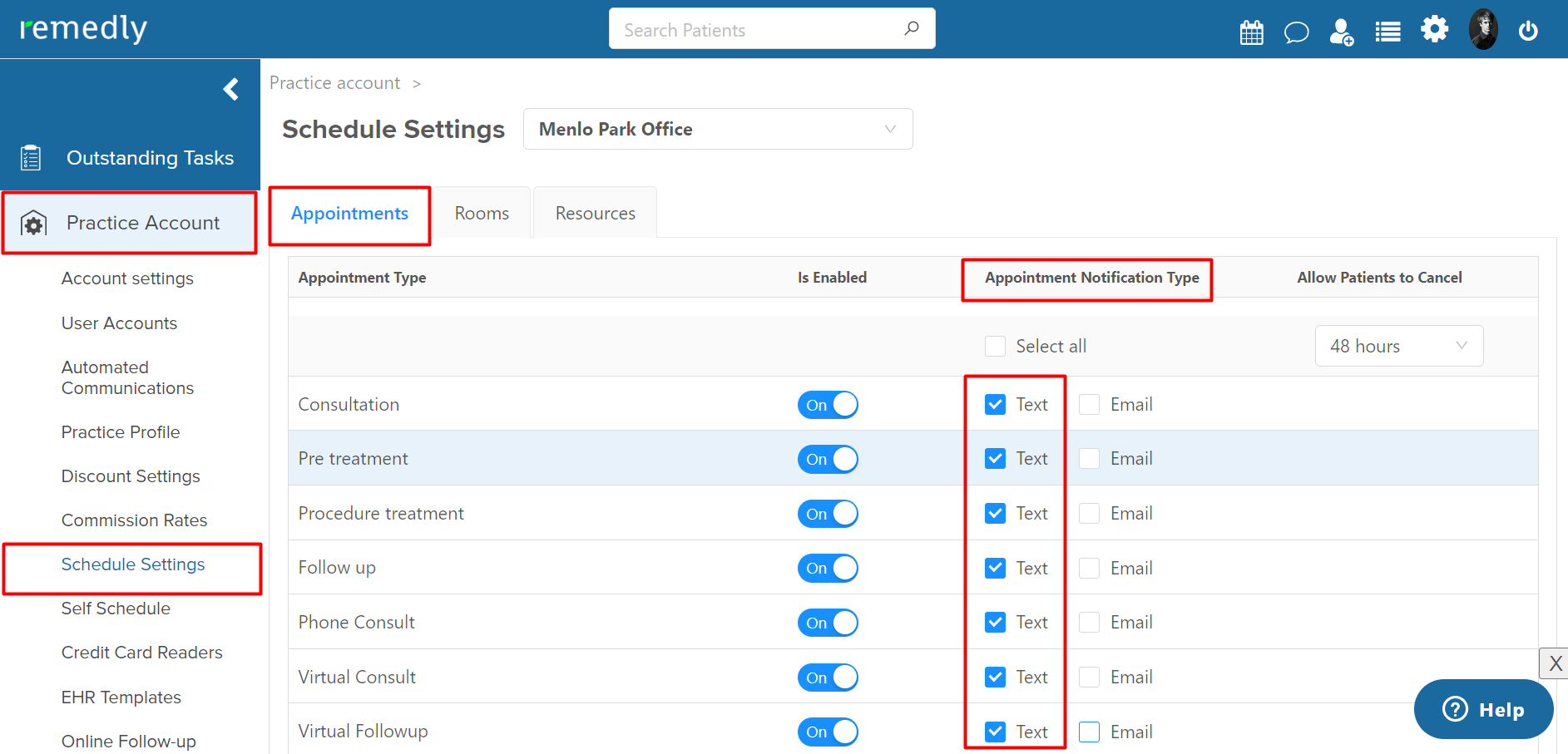Check Email for Virtual Followup
Screen dimensions: 1568x754
coord(1089,732)
